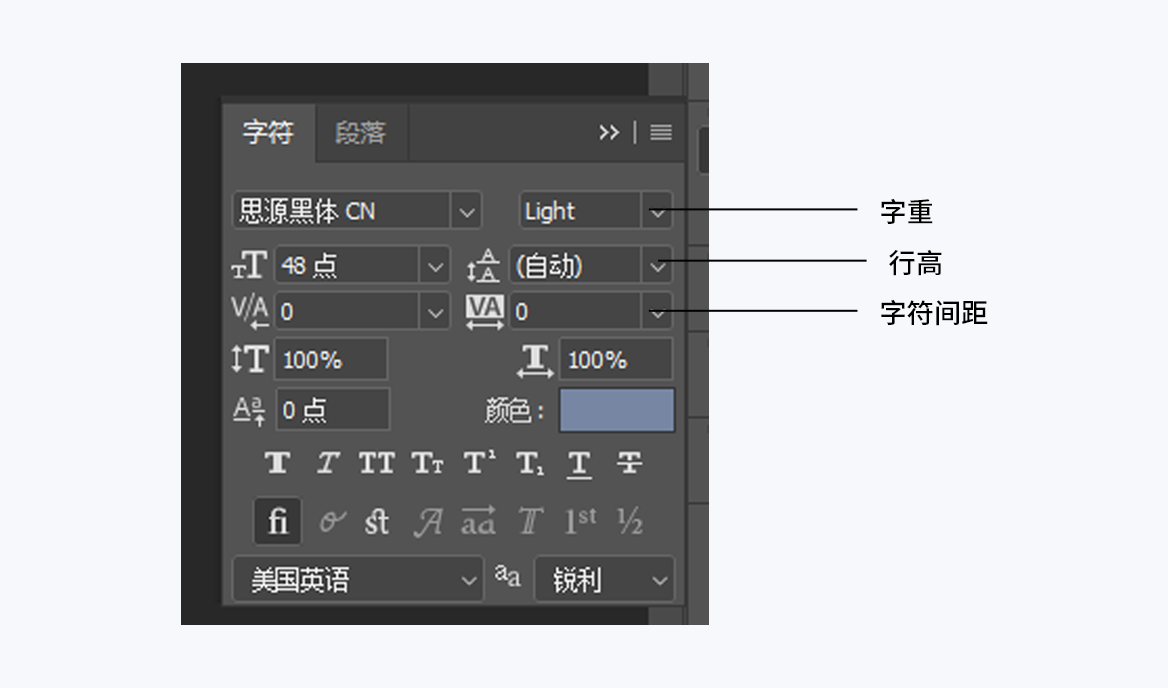Screen dimensions: 1168x688
Task: Click the (自动) leading field
Action: point(575,265)
